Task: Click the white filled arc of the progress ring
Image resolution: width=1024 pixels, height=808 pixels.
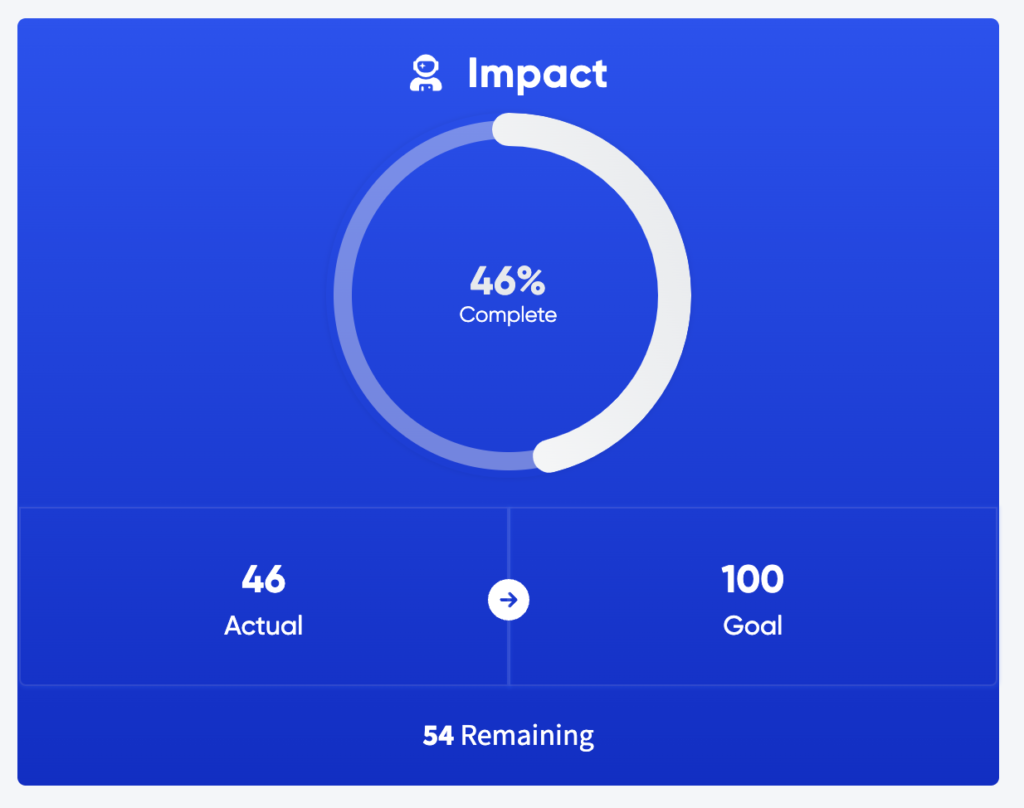Action: [x=673, y=294]
